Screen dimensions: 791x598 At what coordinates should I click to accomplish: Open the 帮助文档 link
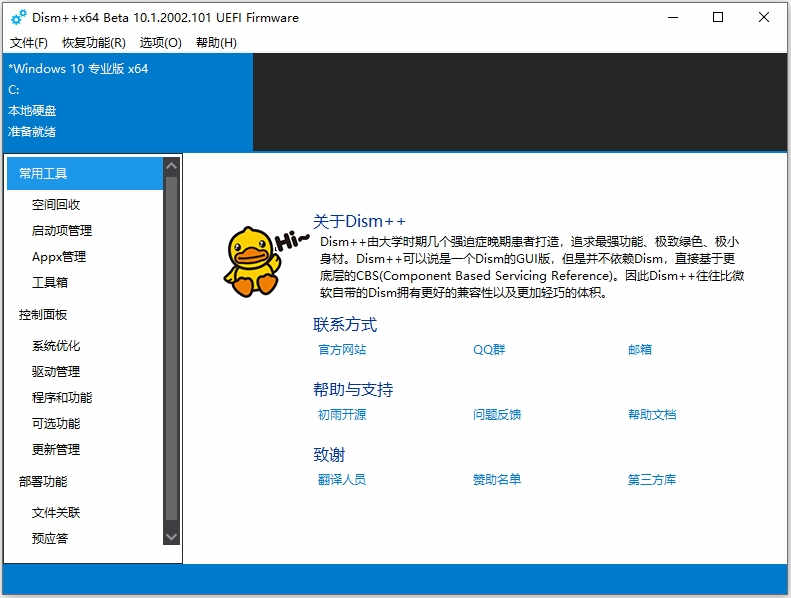point(652,414)
